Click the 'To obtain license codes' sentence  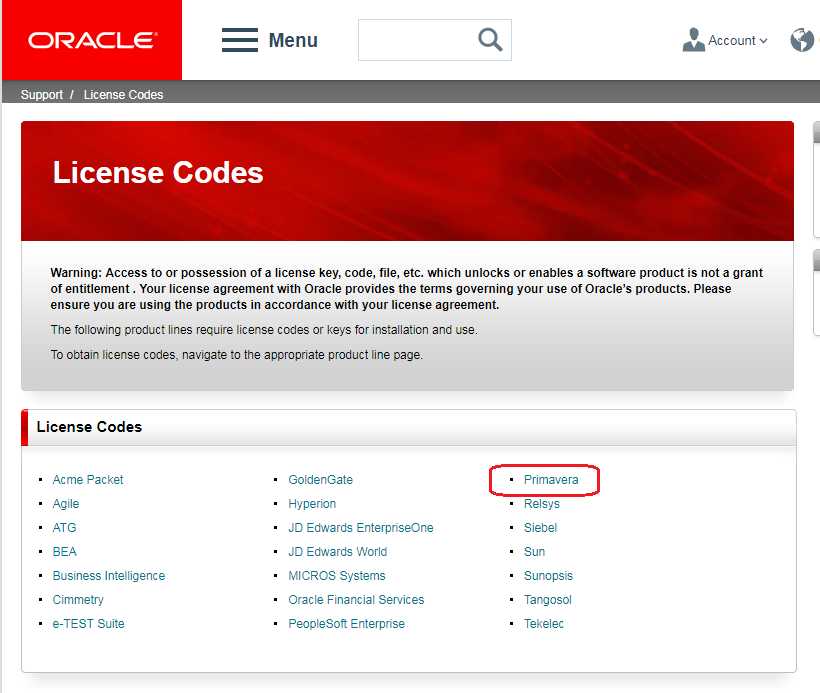tap(236, 355)
